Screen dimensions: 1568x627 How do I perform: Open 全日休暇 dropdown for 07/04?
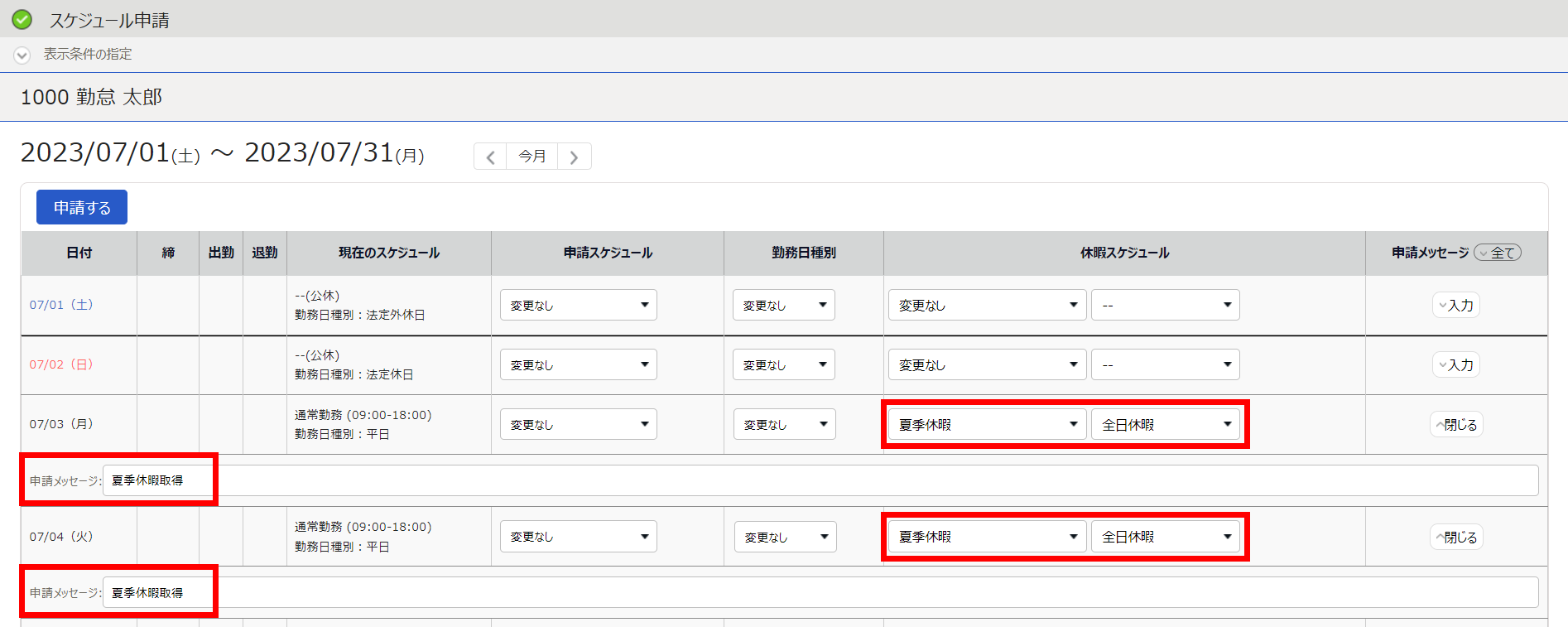tap(1166, 536)
